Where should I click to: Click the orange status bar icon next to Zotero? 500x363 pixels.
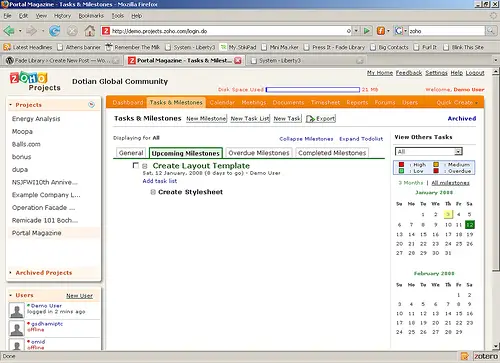coord(465,356)
